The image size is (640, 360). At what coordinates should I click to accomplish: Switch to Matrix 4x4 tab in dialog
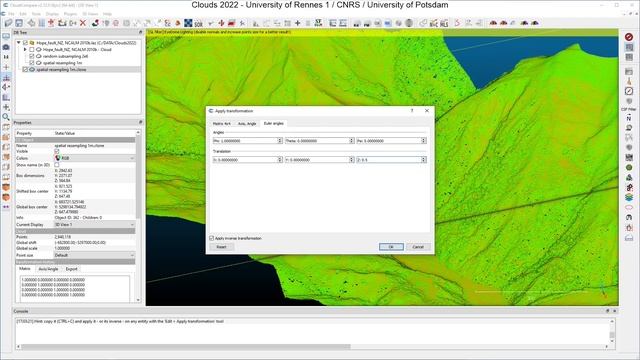click(x=222, y=123)
